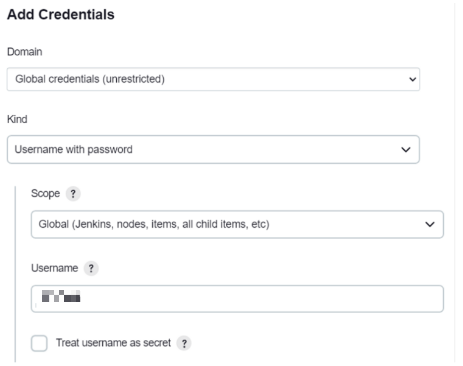Click the Username field label
The height and width of the screenshot is (366, 463).
pyautogui.click(x=54, y=268)
